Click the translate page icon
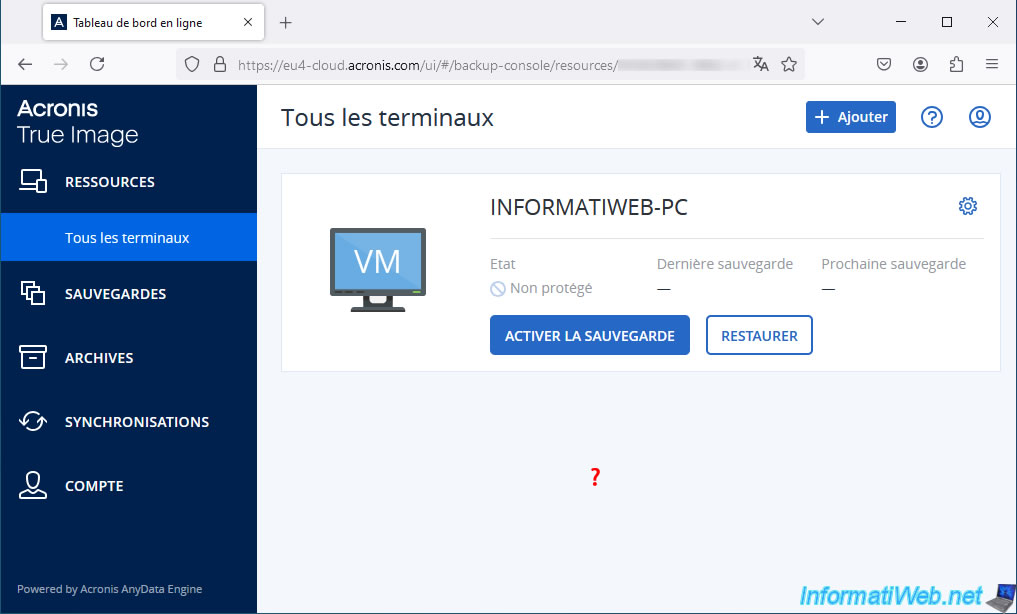 (761, 64)
